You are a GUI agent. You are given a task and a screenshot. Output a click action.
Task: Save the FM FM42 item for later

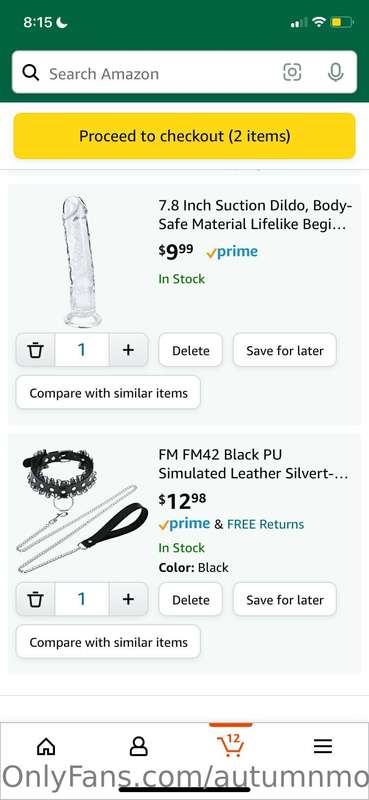(x=285, y=599)
